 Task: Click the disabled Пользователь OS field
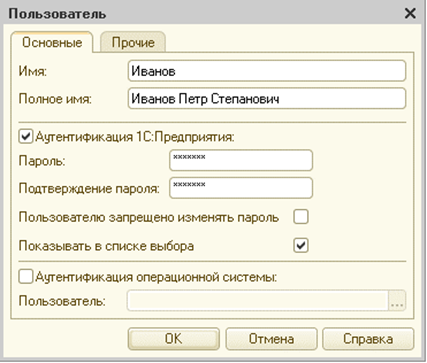[x=257, y=301]
